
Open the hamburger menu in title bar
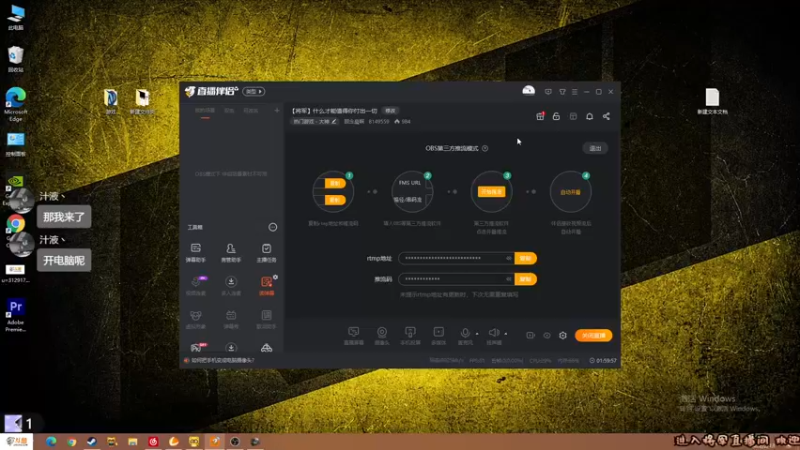(x=574, y=92)
